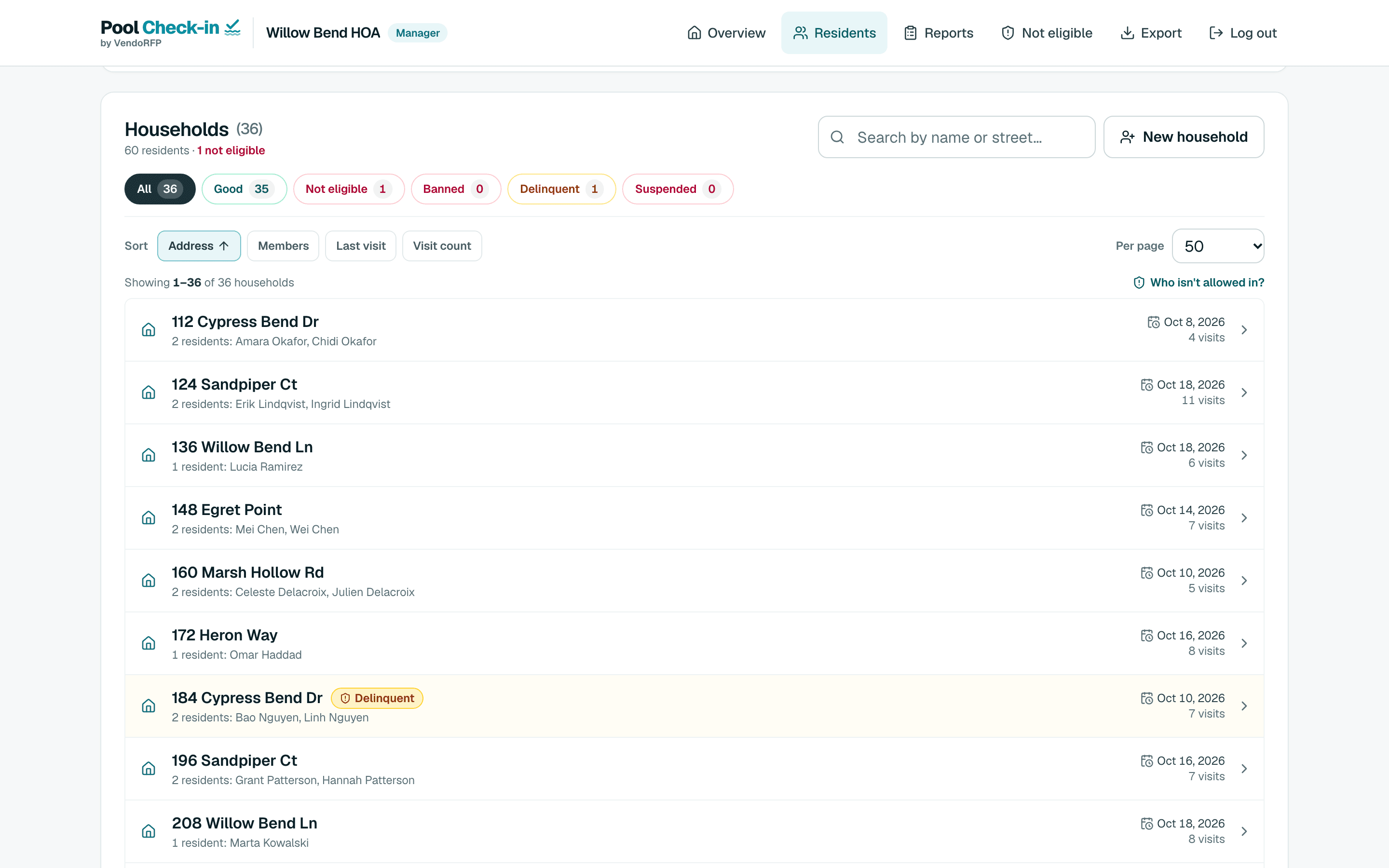Filter households by Good status
The image size is (1389, 868).
pos(244,189)
